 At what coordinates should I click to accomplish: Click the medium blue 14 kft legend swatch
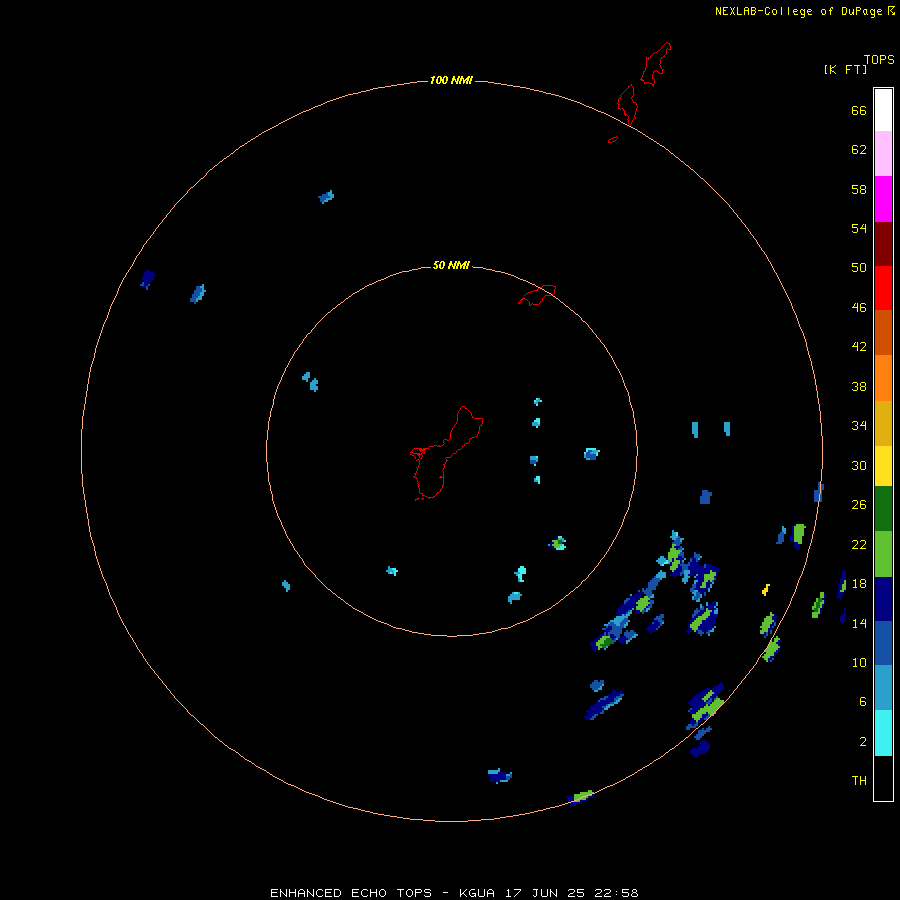click(x=883, y=643)
